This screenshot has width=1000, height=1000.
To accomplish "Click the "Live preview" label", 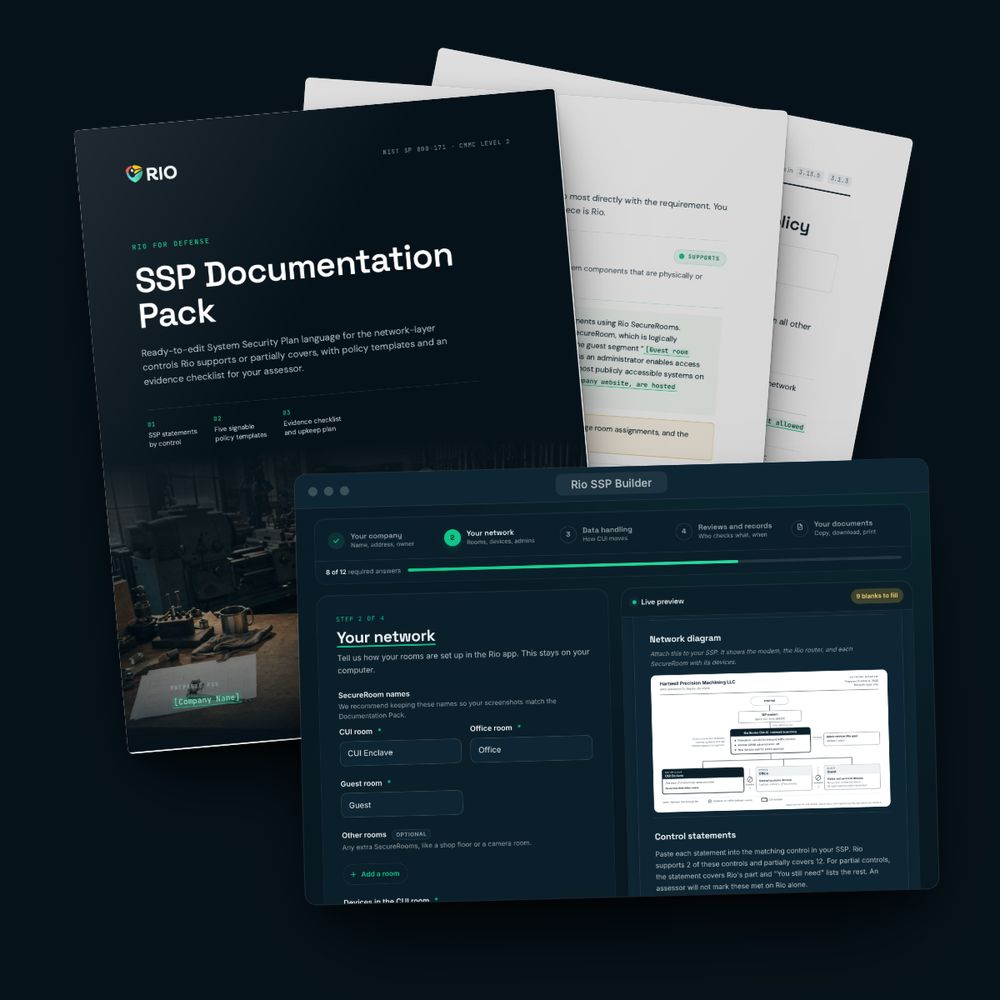I will [x=662, y=601].
